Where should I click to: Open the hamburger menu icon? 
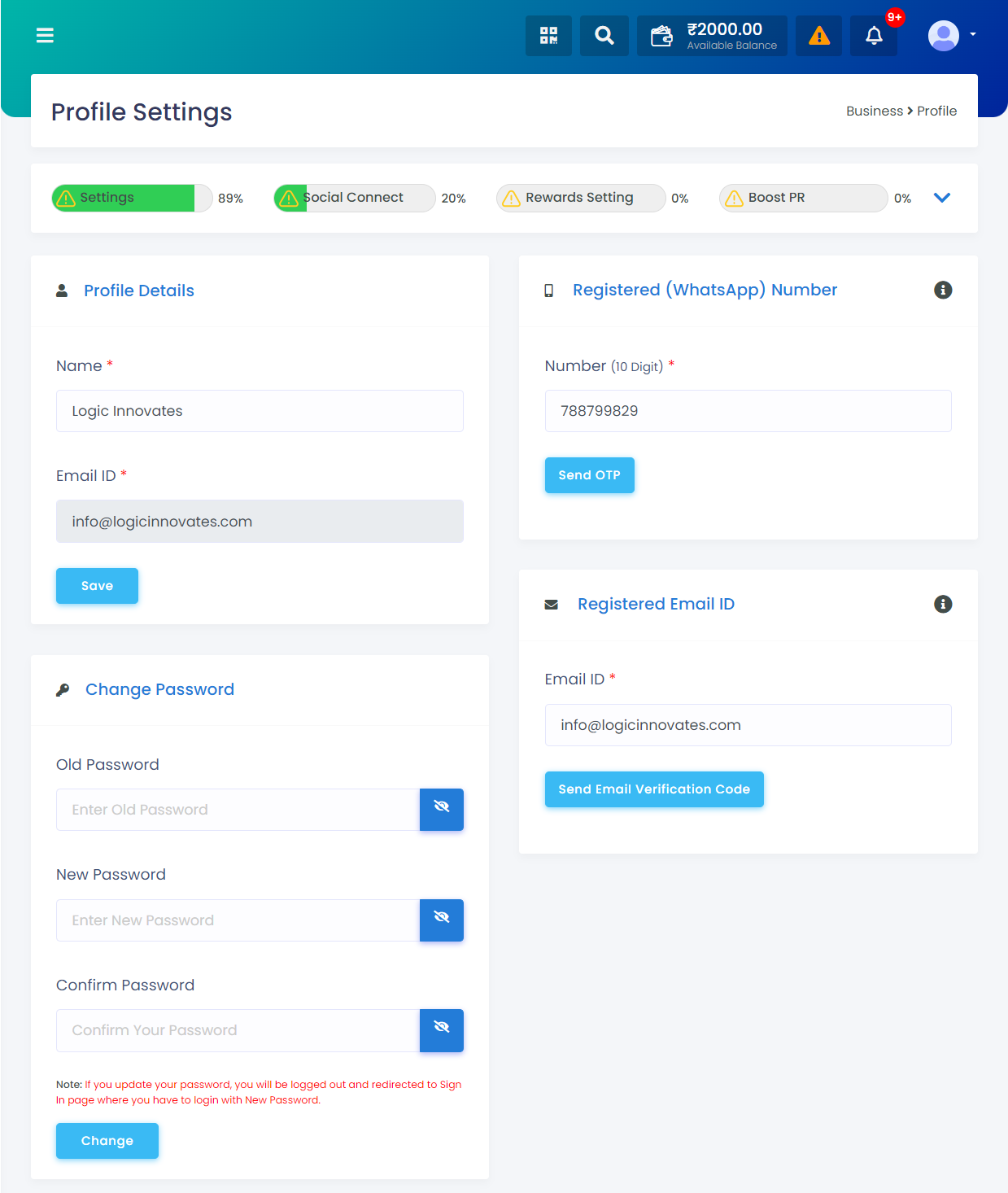pyautogui.click(x=45, y=35)
